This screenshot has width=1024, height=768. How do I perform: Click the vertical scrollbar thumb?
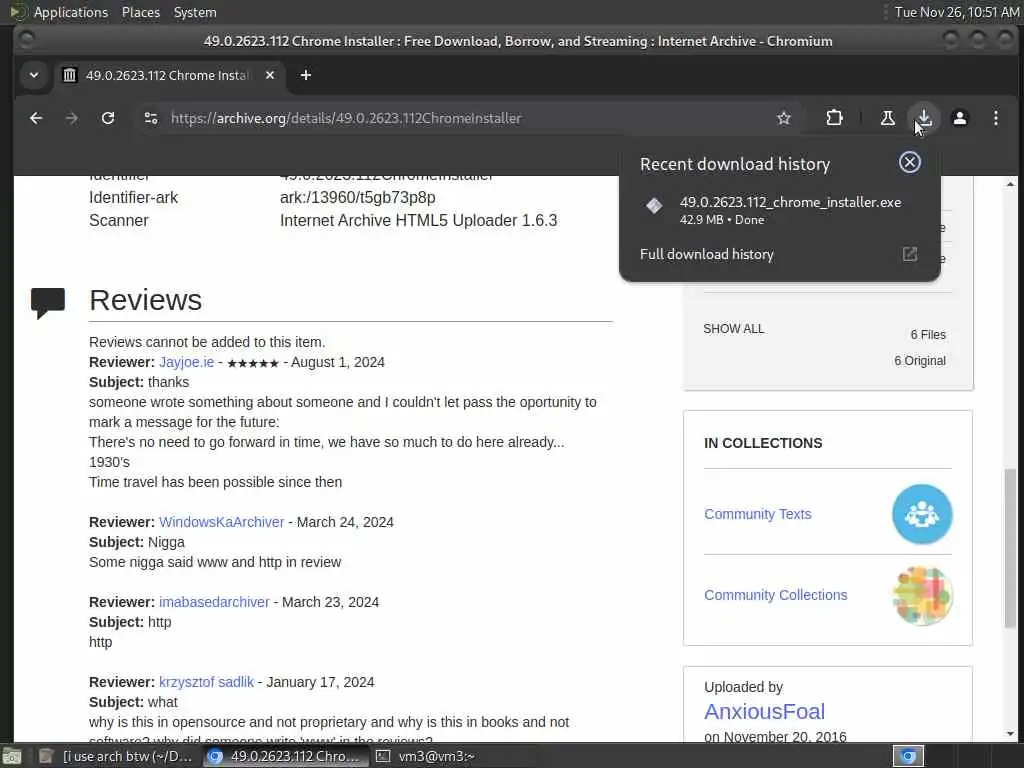point(1010,548)
